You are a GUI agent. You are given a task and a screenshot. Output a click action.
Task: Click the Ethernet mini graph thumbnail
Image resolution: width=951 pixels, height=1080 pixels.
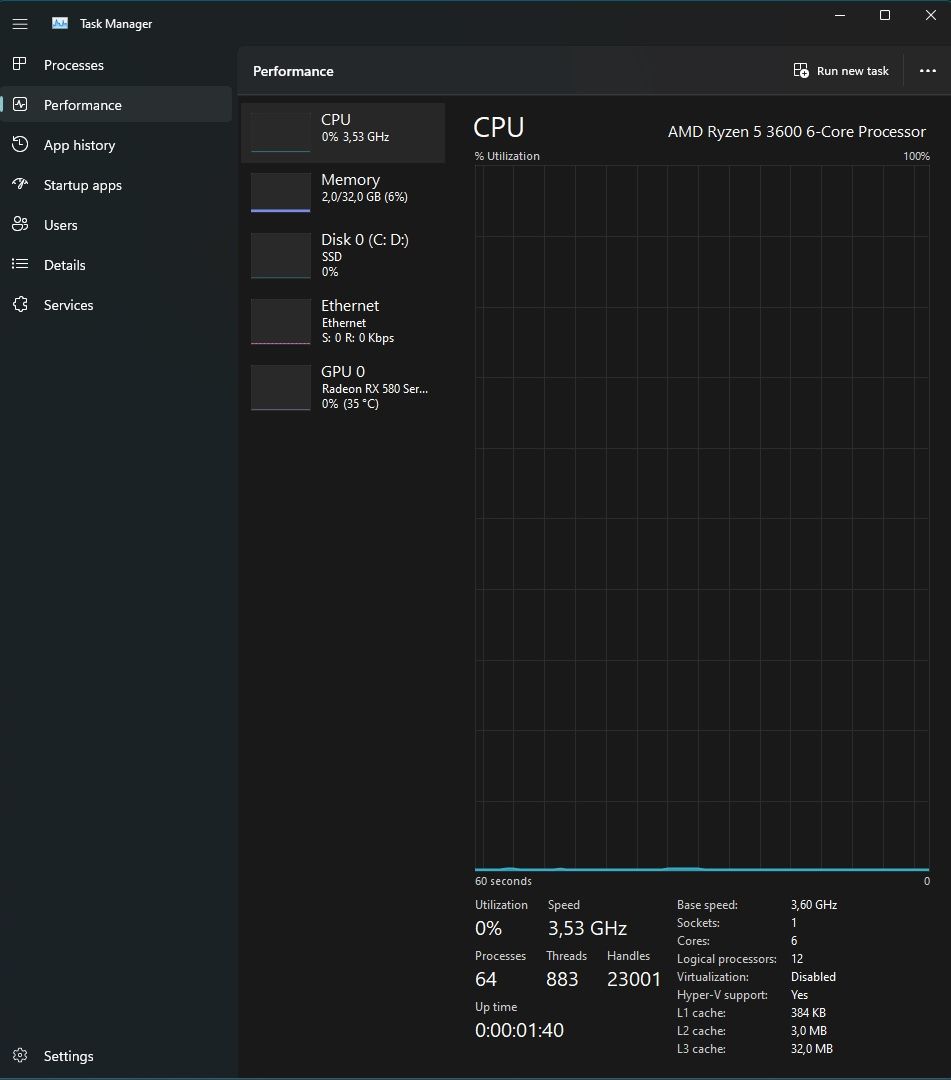(280, 321)
